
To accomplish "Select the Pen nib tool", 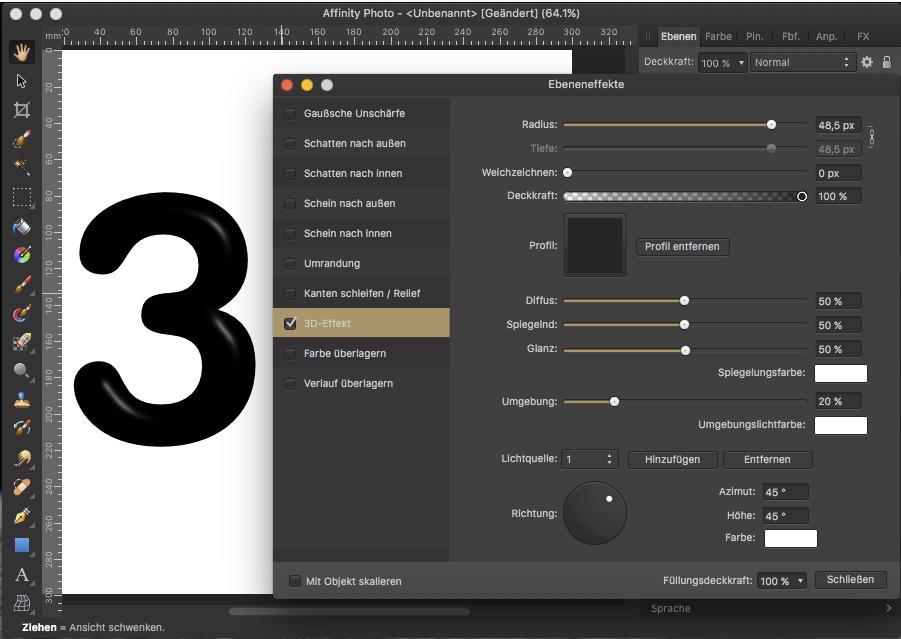I will coord(22,516).
